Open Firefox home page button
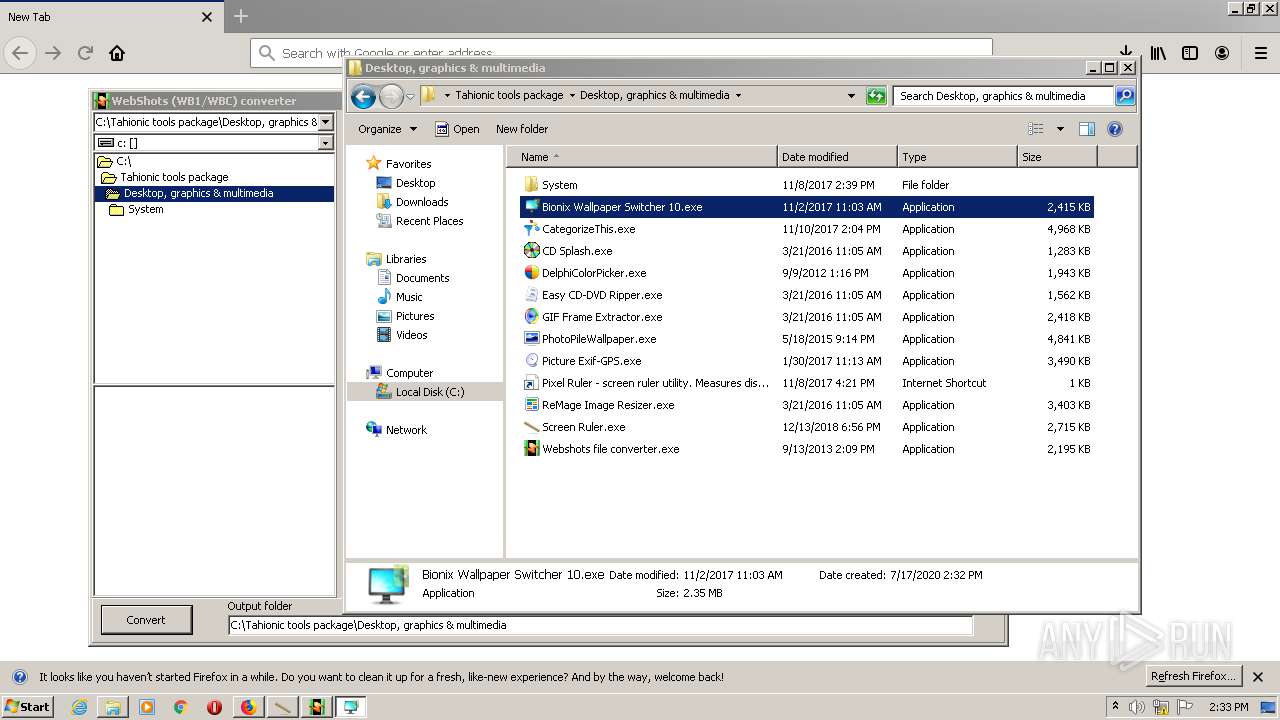This screenshot has height=720, width=1280. click(x=117, y=53)
